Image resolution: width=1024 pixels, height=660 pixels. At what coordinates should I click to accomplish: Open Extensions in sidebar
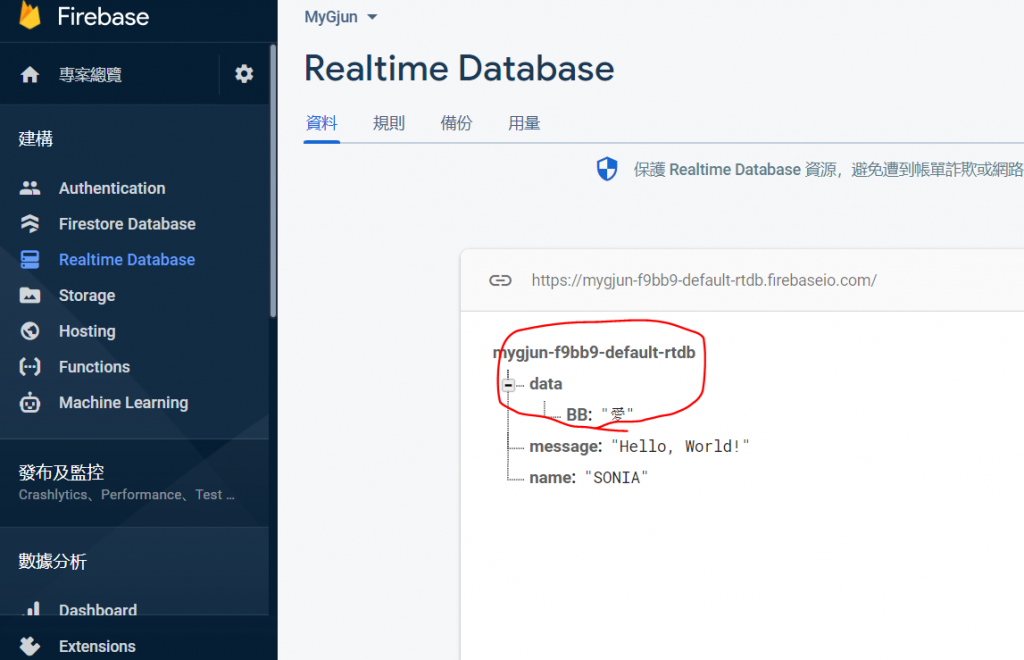point(97,646)
